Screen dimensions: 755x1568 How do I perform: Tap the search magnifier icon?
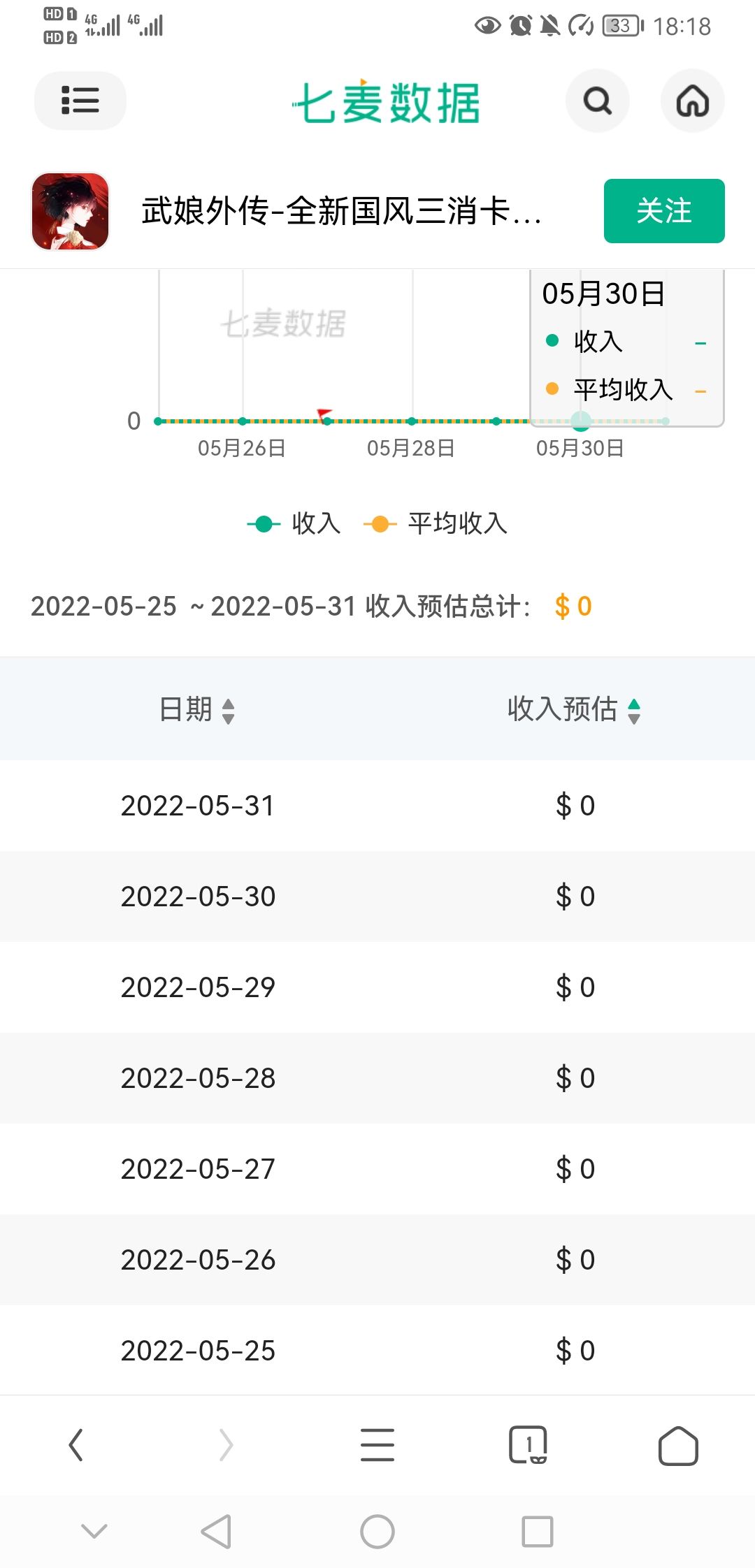[x=598, y=101]
